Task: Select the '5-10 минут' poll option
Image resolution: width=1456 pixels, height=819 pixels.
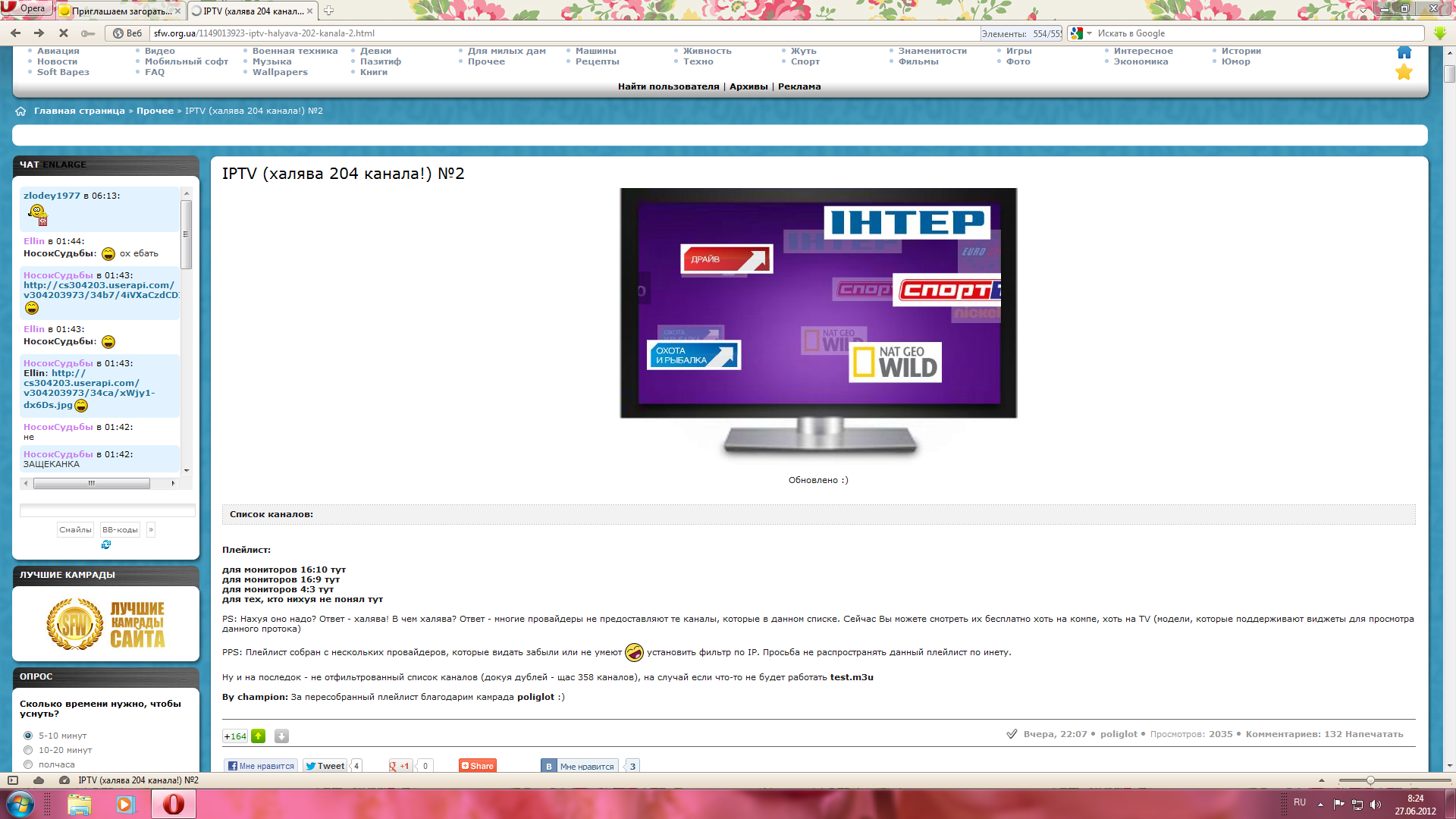Action: click(28, 736)
